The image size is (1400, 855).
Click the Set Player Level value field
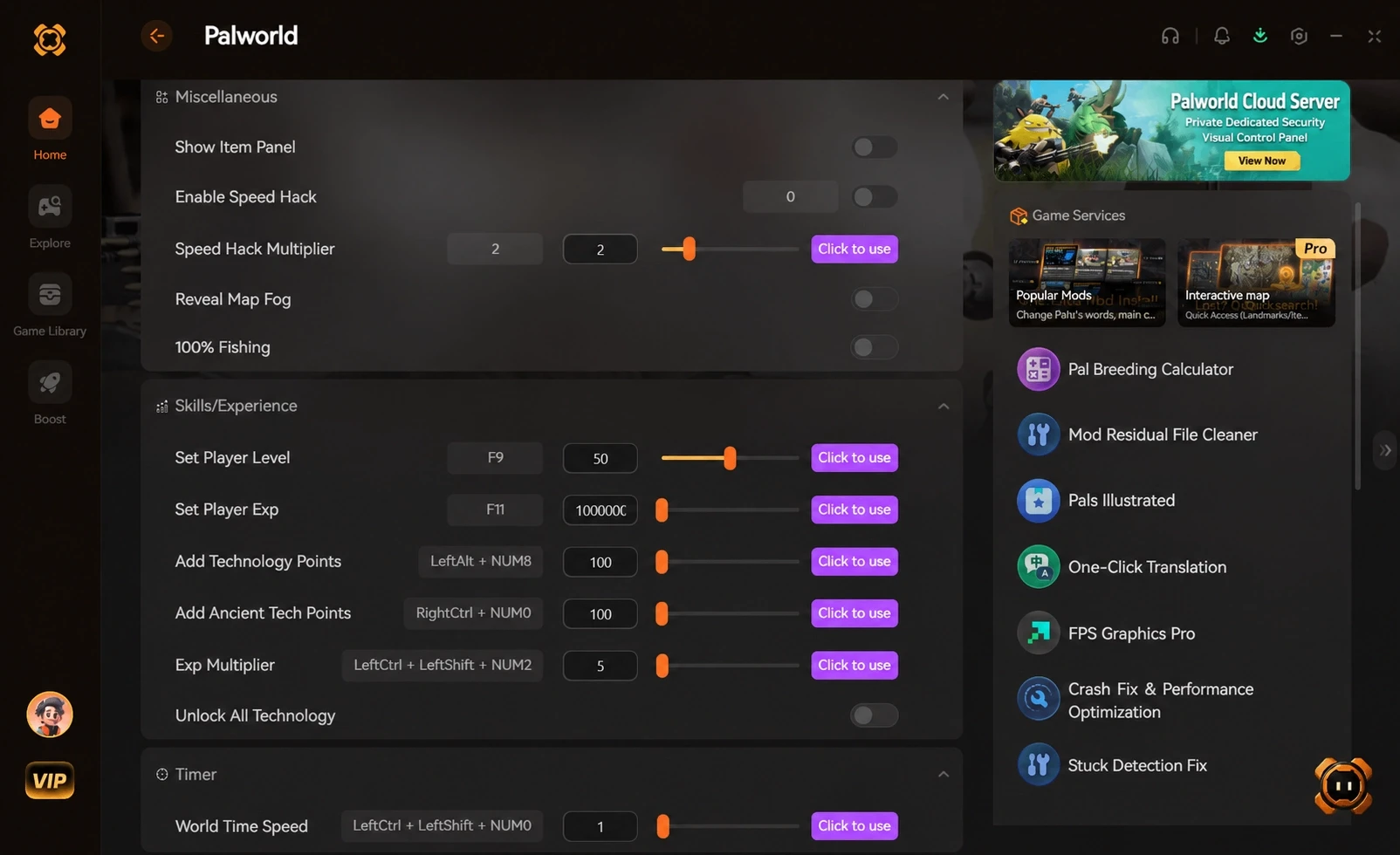coord(600,458)
